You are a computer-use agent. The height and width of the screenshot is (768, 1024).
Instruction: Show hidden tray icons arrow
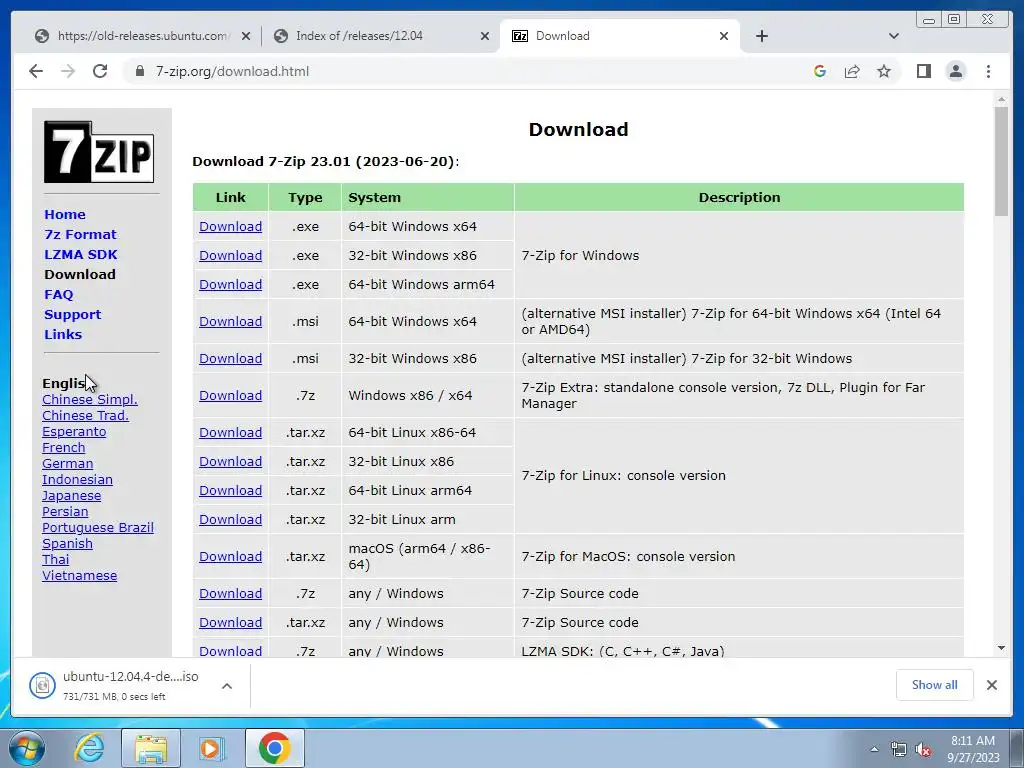click(874, 749)
